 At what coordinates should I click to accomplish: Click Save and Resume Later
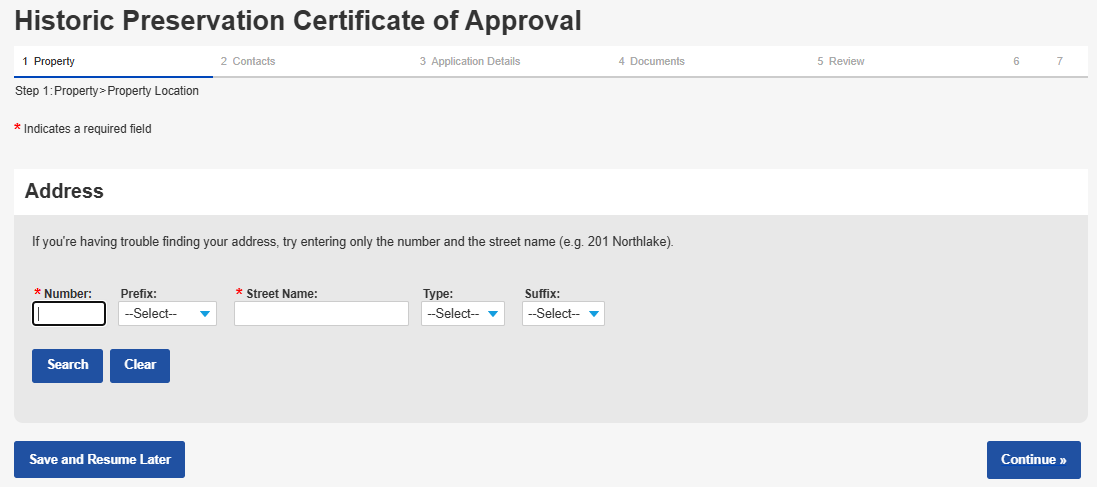pos(100,460)
